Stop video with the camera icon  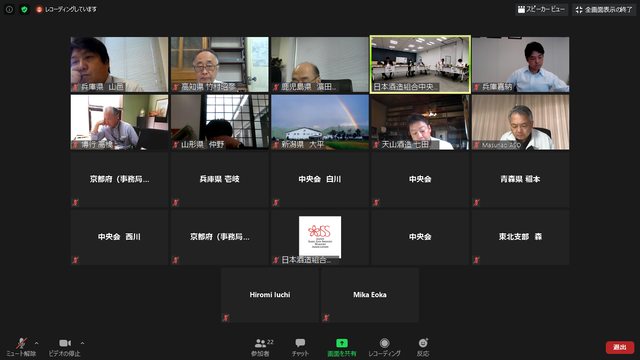(x=64, y=347)
